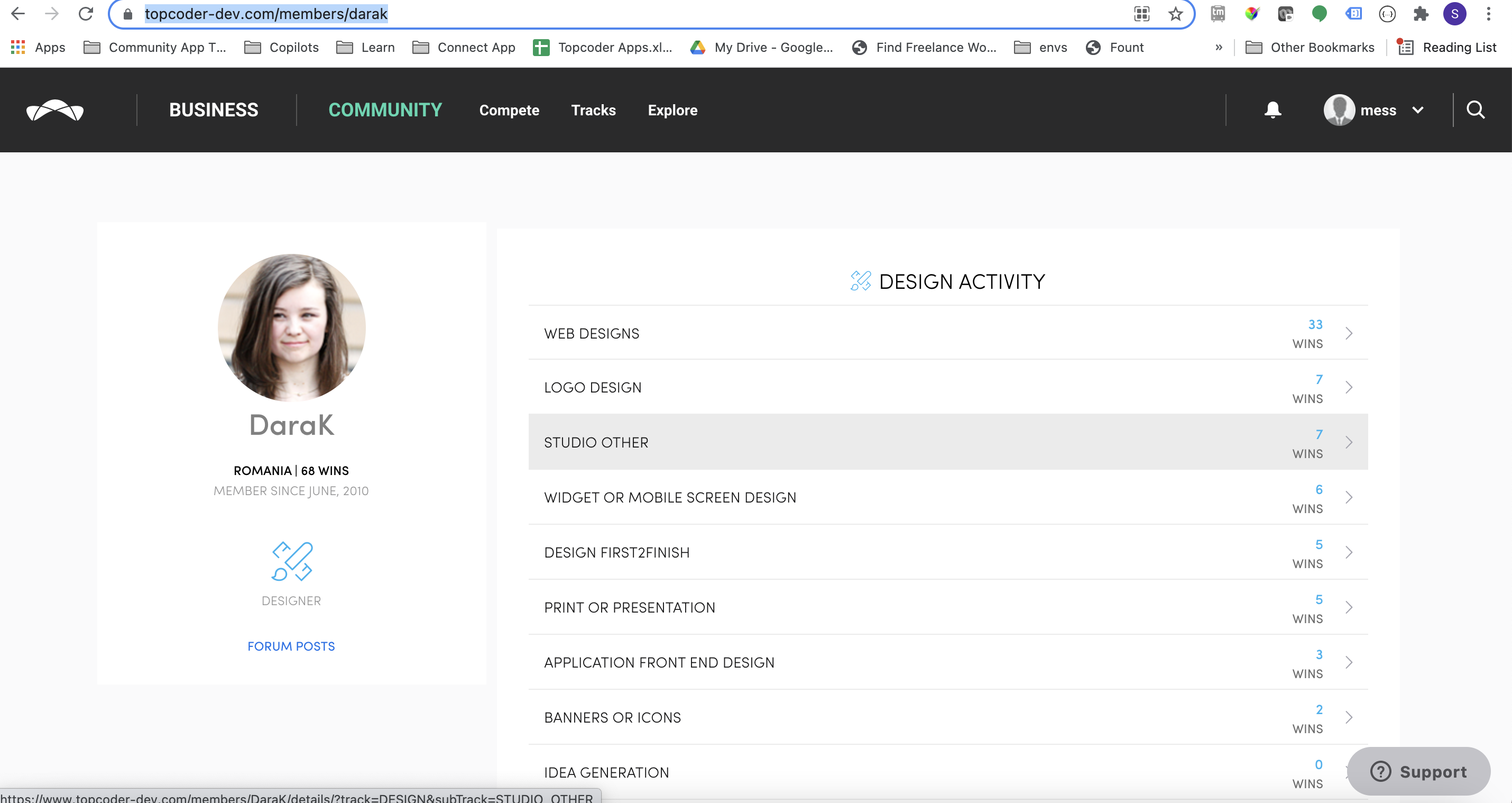Click the search magnifier icon
This screenshot has width=1512, height=803.
pyautogui.click(x=1475, y=110)
